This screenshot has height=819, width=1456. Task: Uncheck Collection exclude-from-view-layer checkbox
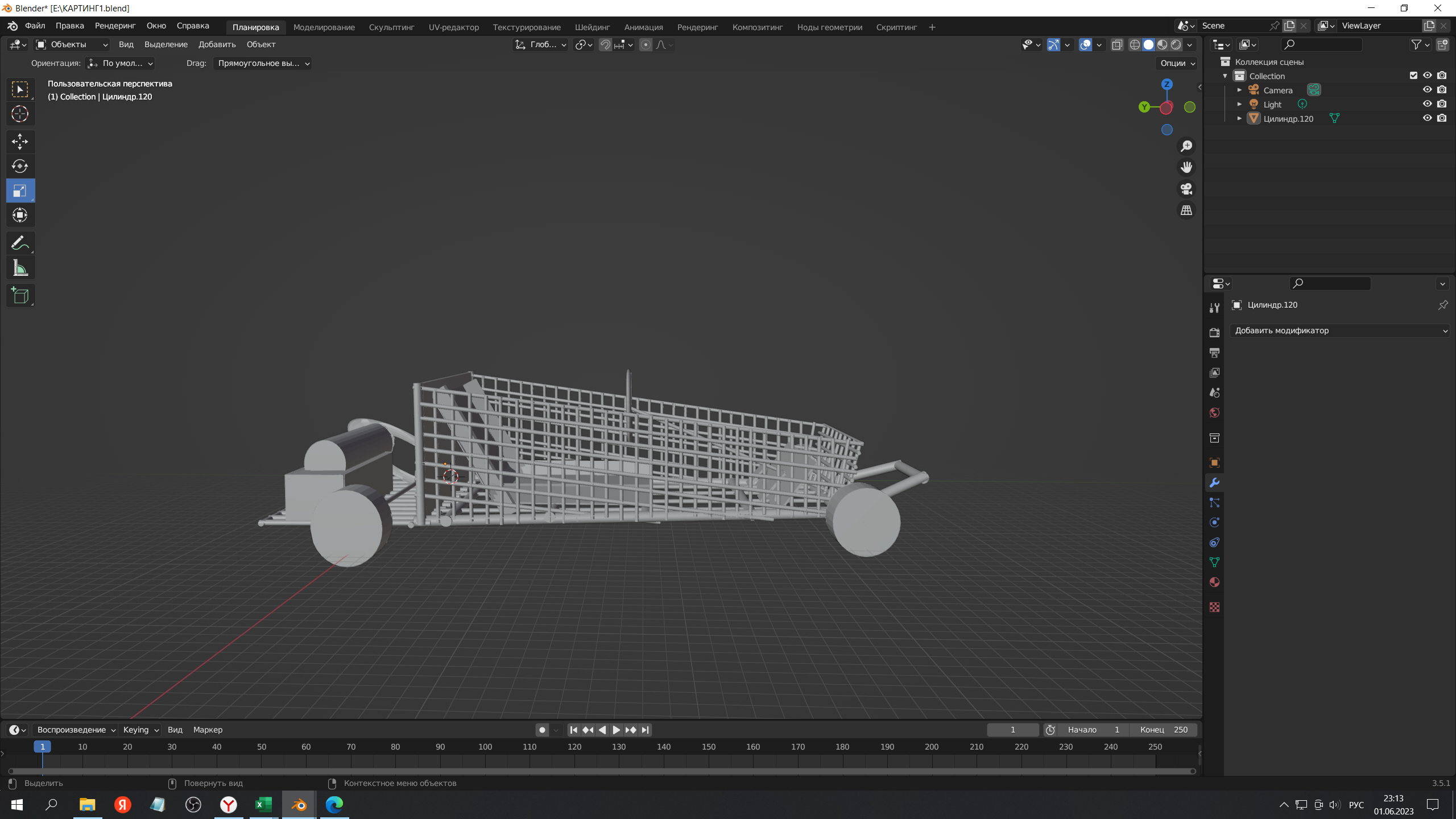point(1413,76)
